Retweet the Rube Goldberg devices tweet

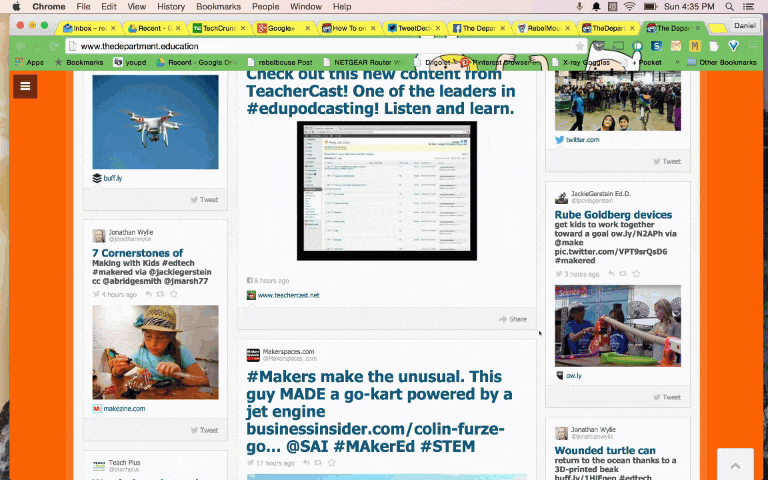[623, 274]
